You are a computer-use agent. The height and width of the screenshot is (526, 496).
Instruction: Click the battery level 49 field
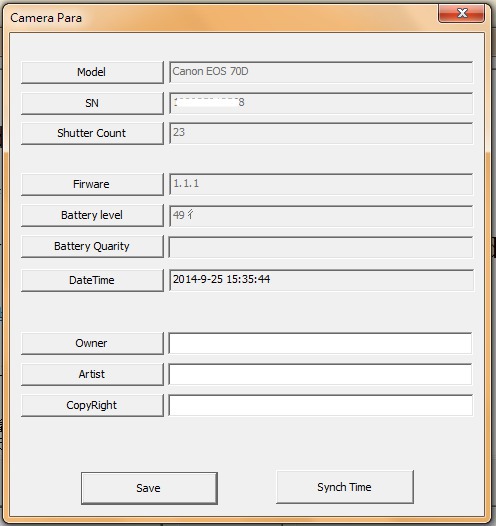click(321, 216)
